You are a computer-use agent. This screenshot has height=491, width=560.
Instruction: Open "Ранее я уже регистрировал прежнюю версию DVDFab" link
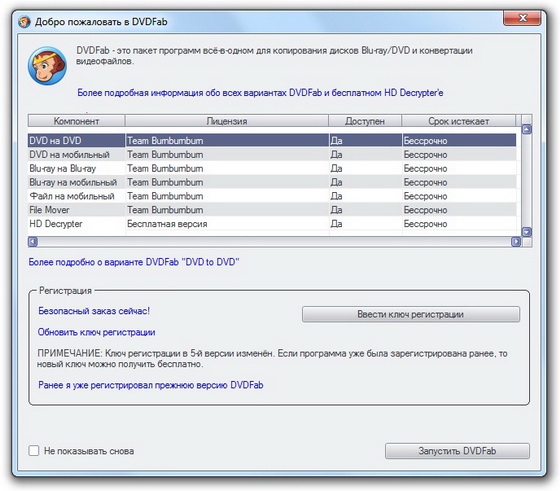[x=151, y=385]
